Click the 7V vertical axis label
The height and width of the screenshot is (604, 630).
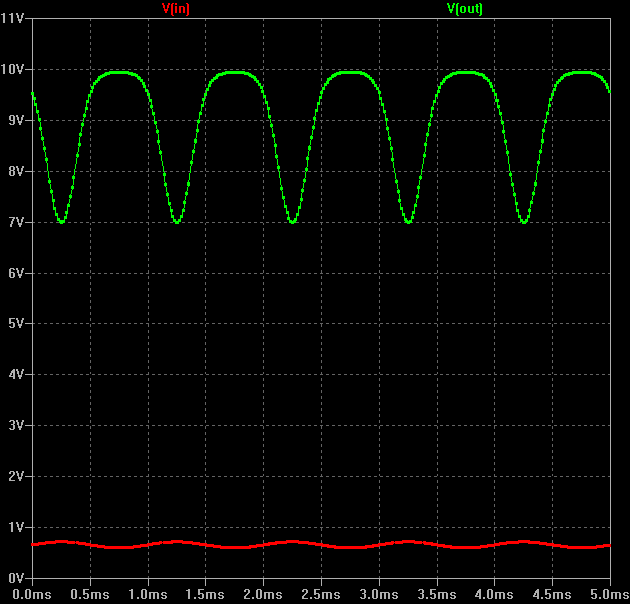point(16,222)
